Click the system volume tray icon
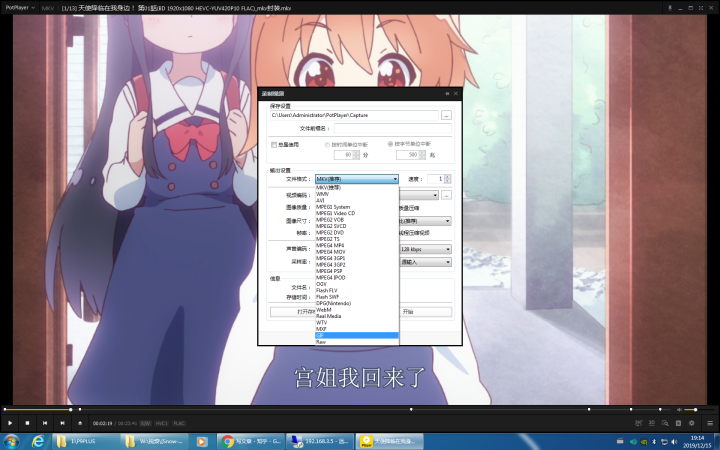Viewport: 720px width, 450px height. pyautogui.click(x=674, y=442)
